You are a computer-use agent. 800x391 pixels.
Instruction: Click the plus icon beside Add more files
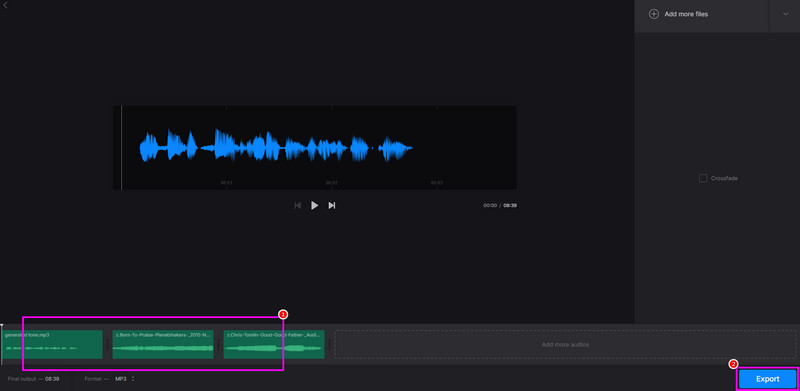(654, 14)
